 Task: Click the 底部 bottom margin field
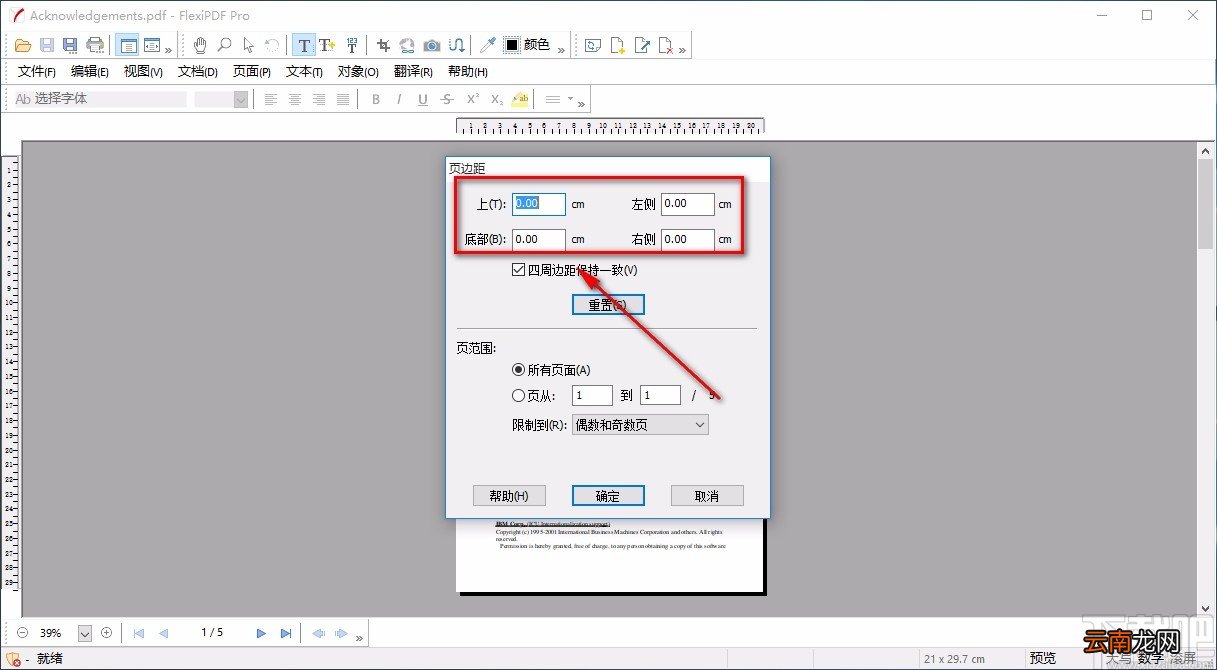click(x=539, y=240)
